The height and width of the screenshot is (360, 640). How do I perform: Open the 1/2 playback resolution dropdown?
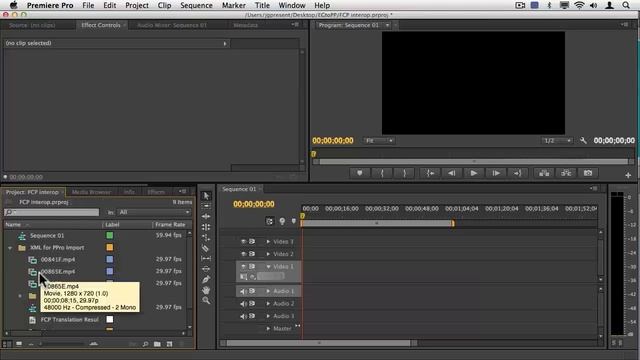tap(557, 140)
